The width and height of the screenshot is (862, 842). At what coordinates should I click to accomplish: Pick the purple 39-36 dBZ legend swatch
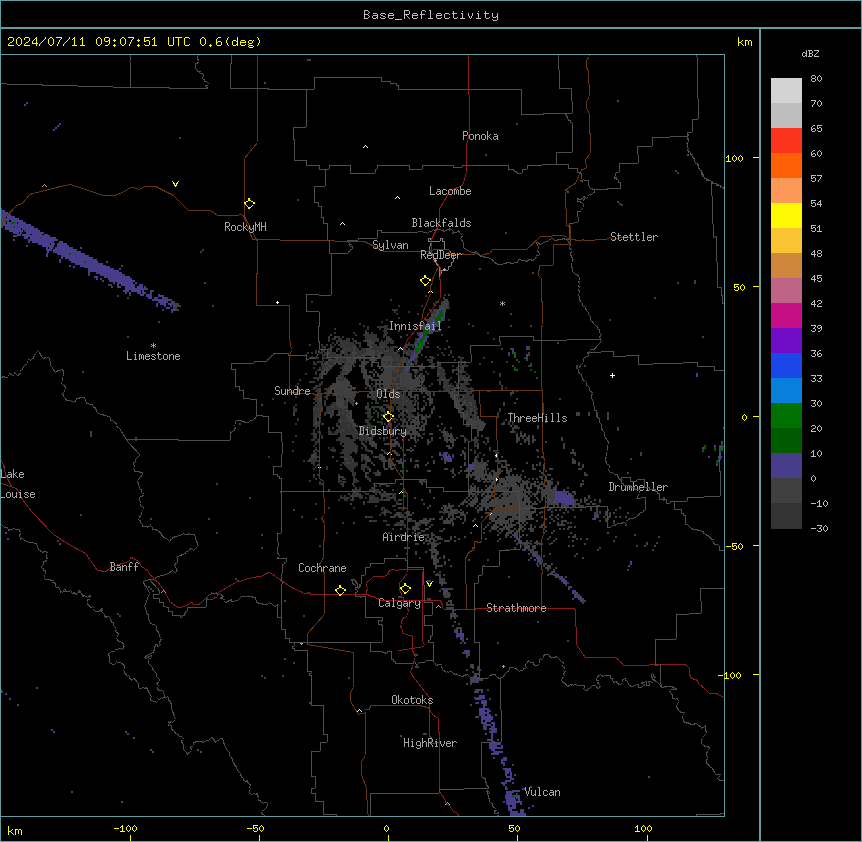click(x=786, y=341)
